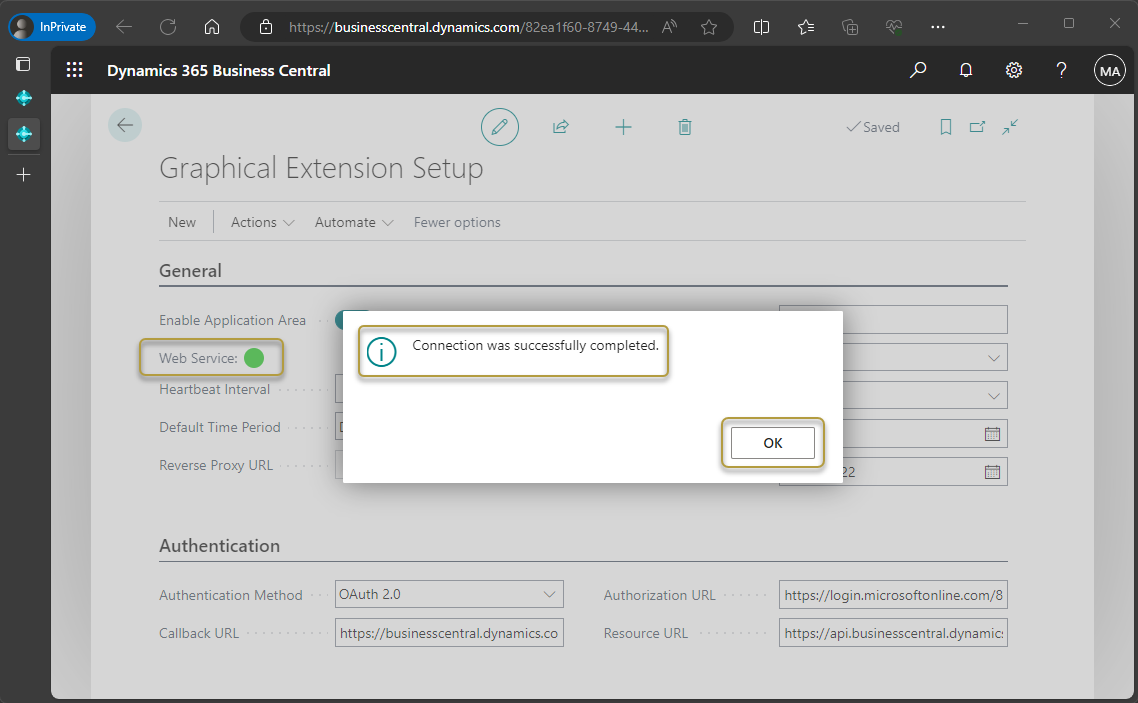Click the green Web Service status indicator
The width and height of the screenshot is (1138, 703).
(254, 358)
